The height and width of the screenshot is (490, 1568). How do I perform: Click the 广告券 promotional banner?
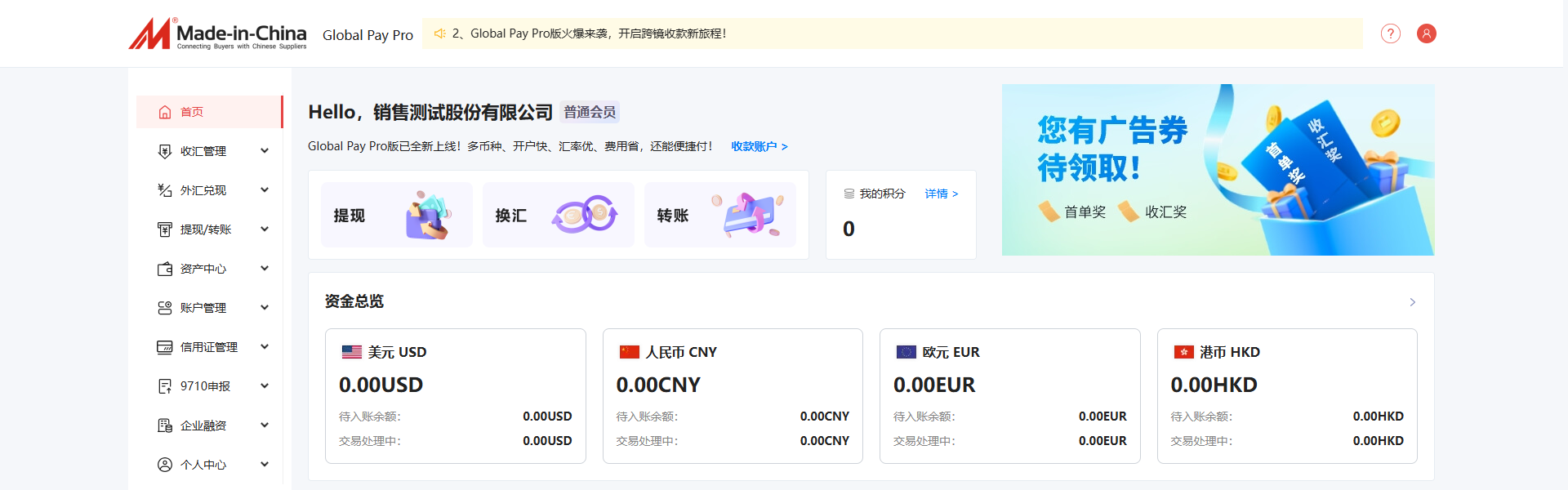1217,170
